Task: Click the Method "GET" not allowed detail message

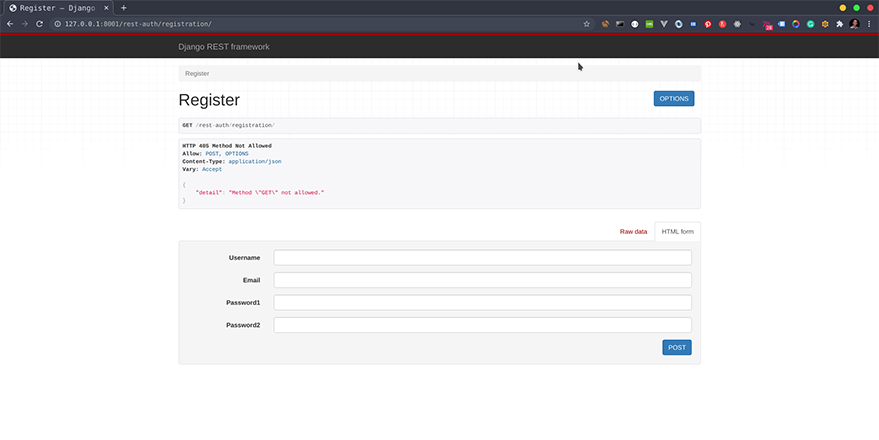Action: [276, 193]
